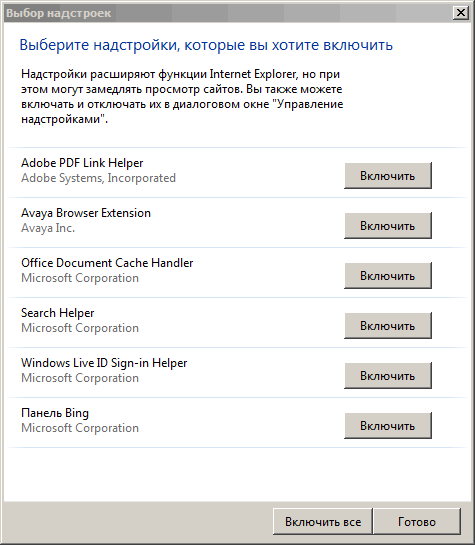
Task: Enable the Панель Bing add-on
Action: tap(388, 426)
